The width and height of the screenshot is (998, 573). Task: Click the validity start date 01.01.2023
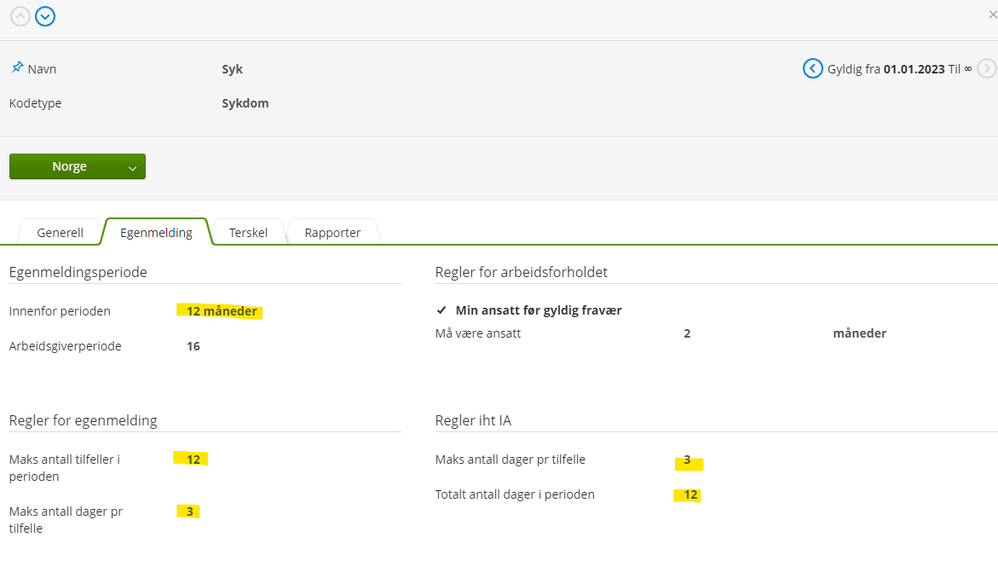(914, 69)
